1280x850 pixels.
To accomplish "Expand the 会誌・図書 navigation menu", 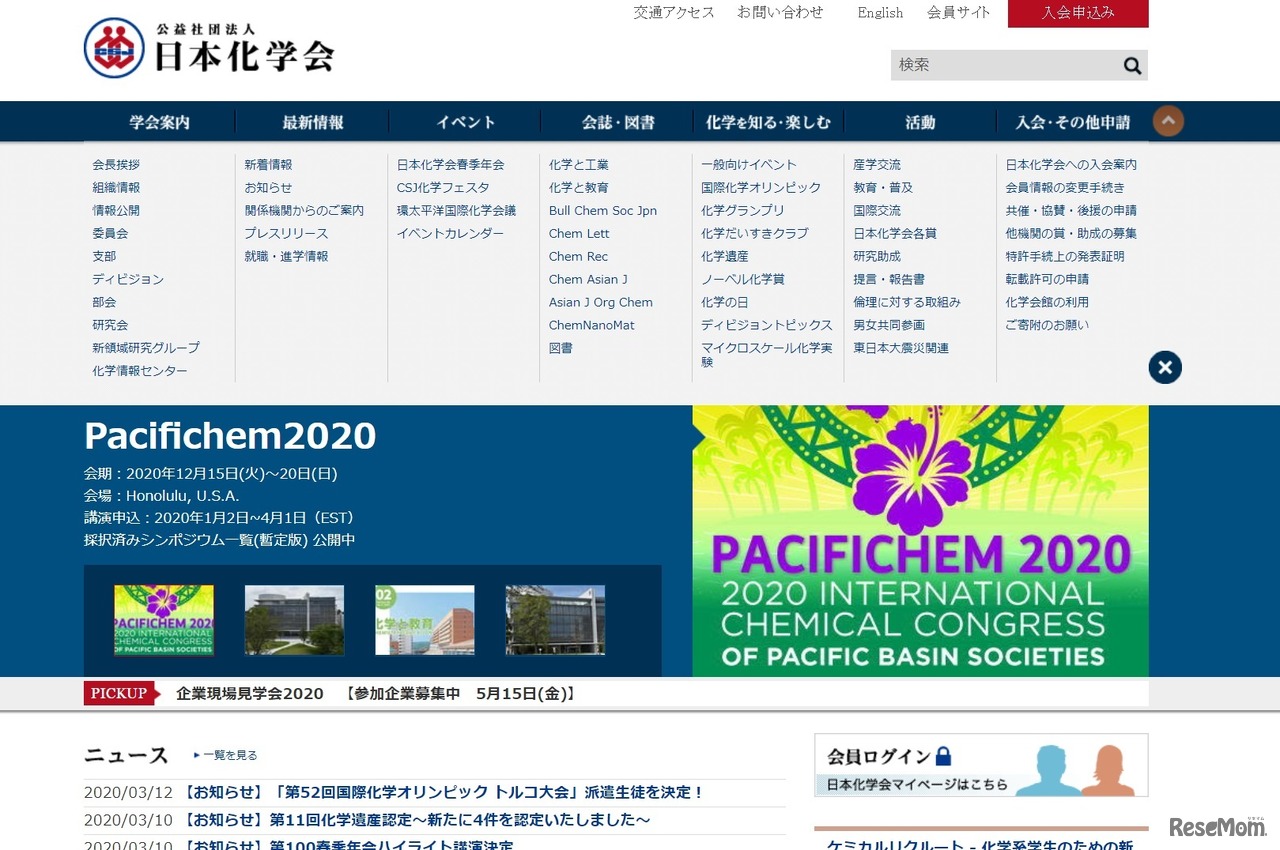I will pos(614,121).
